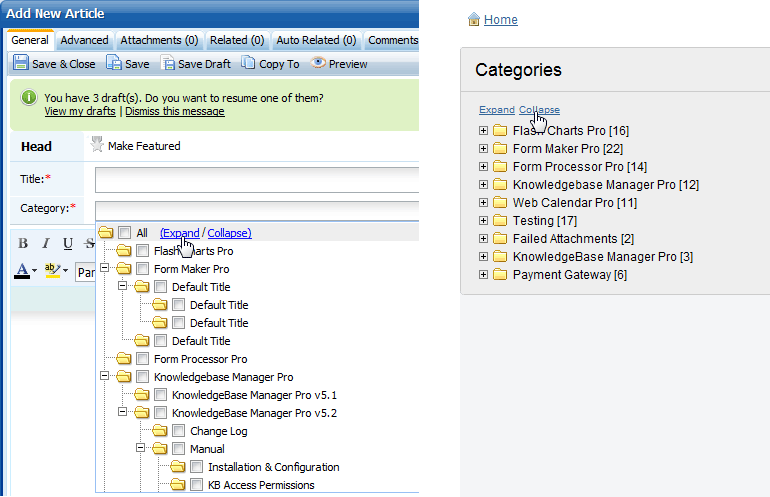Click Collapse link in category dropdown

229,233
